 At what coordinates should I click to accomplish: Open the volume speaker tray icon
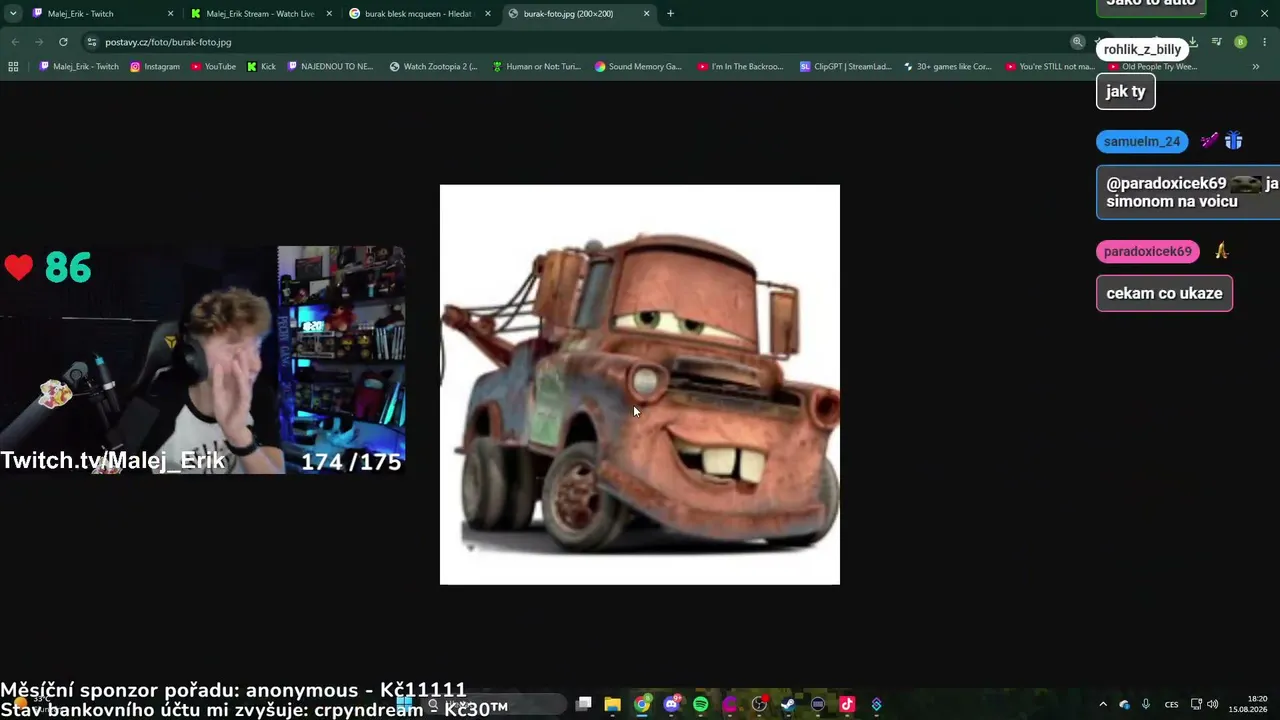coord(1213,704)
